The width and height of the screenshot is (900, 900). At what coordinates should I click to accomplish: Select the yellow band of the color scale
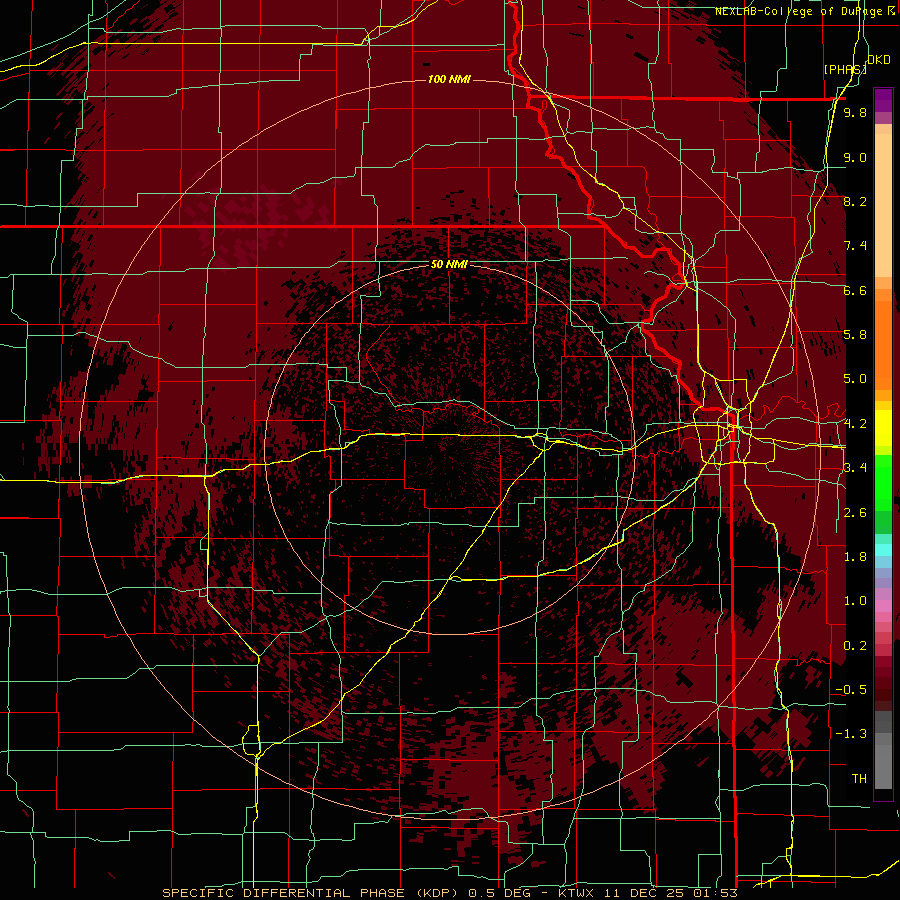883,428
